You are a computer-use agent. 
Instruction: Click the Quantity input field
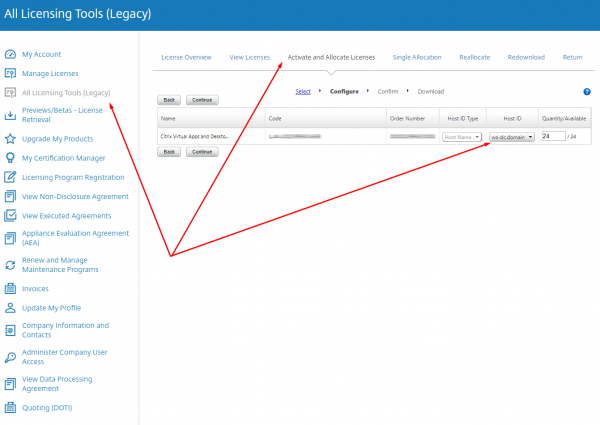(x=552, y=136)
